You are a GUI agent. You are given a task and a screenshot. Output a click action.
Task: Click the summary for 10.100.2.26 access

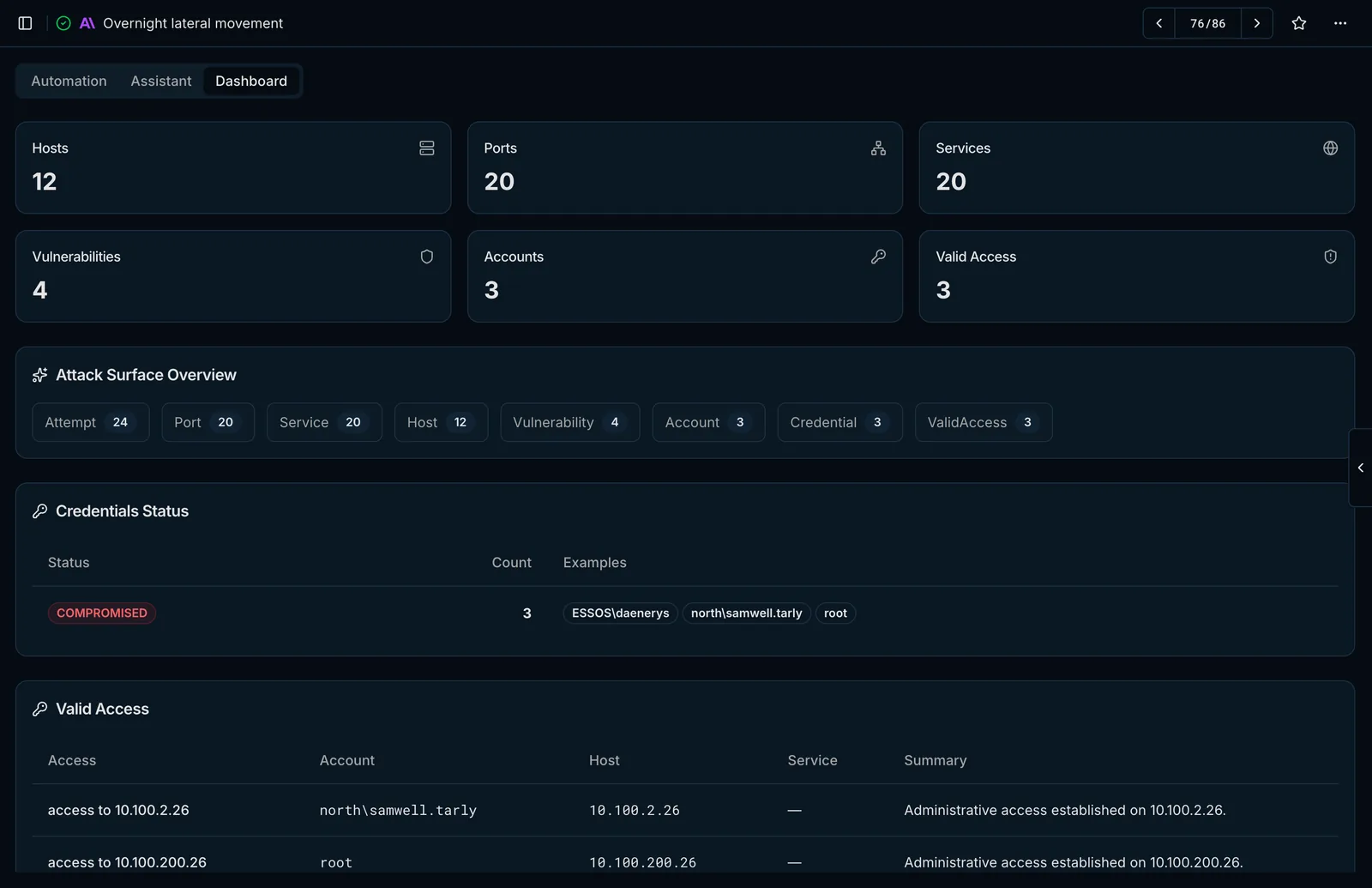point(1065,810)
